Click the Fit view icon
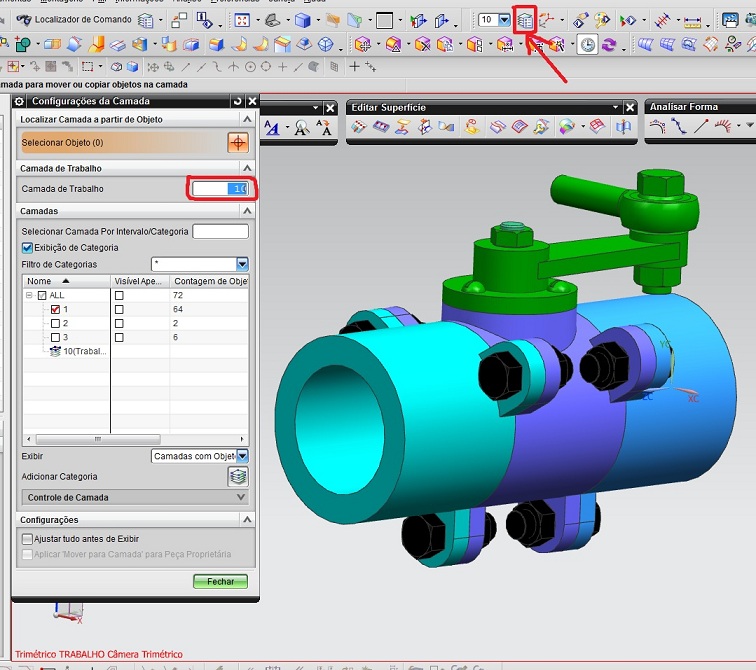Screen dimensions: 756x670 pyautogui.click(x=242, y=20)
